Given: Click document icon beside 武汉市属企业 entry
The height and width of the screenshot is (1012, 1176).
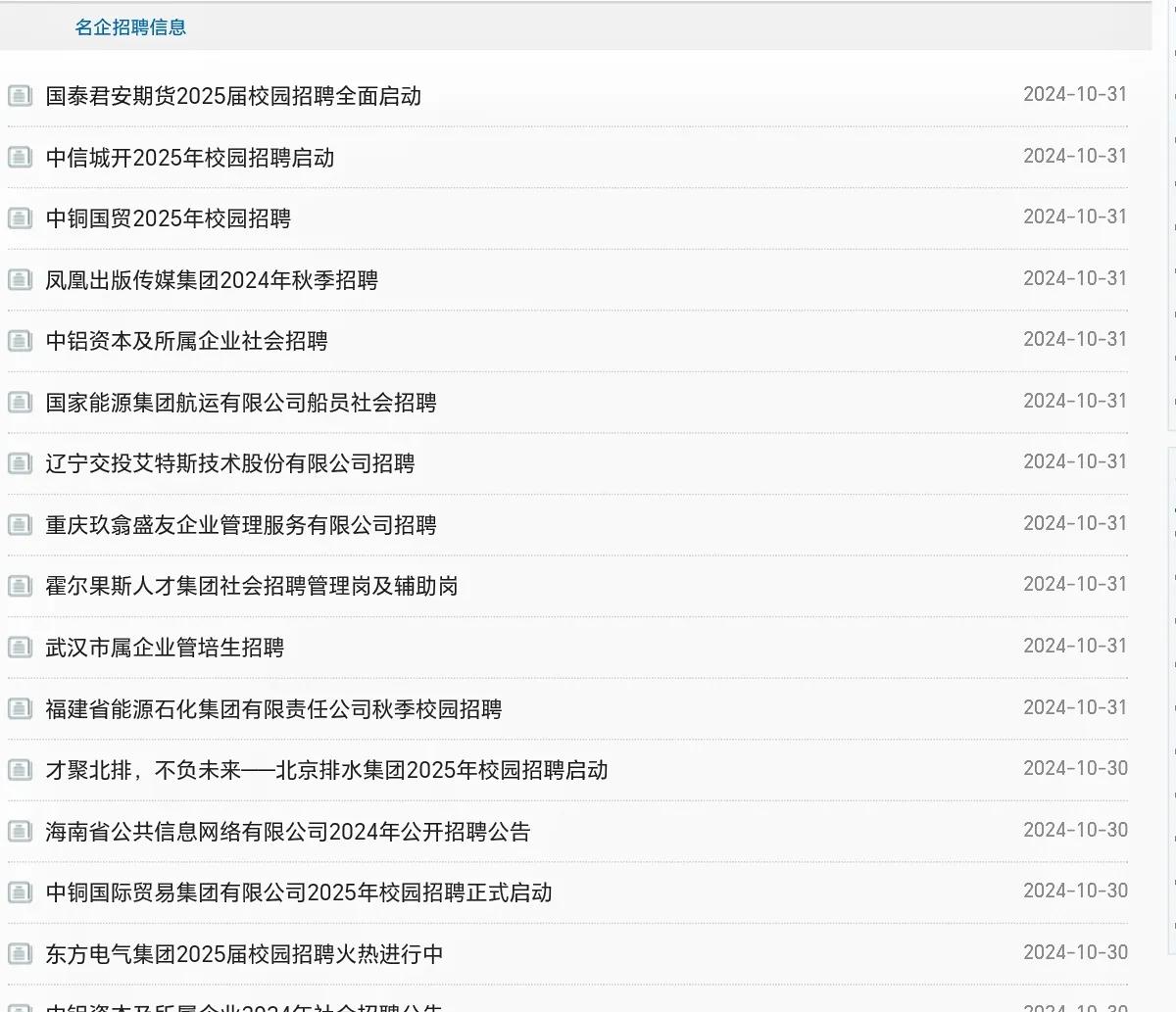Looking at the screenshot, I should pyautogui.click(x=20, y=647).
